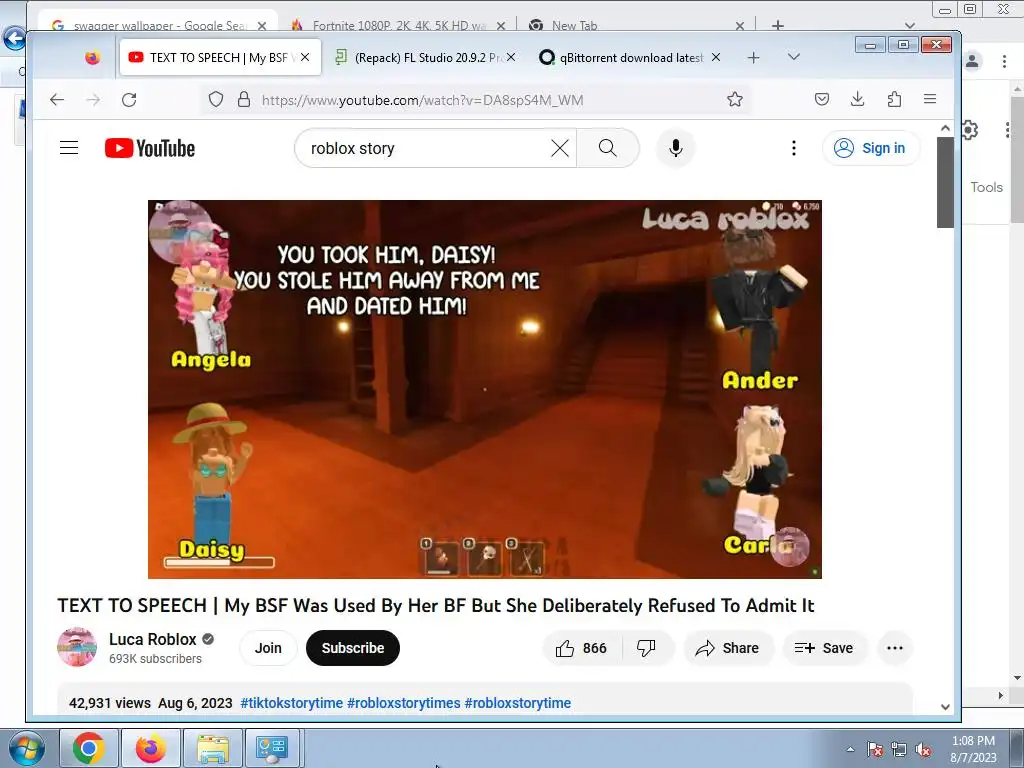The width and height of the screenshot is (1024, 768).
Task: Open the #robloxstorytimes hashtag
Action: click(x=404, y=703)
